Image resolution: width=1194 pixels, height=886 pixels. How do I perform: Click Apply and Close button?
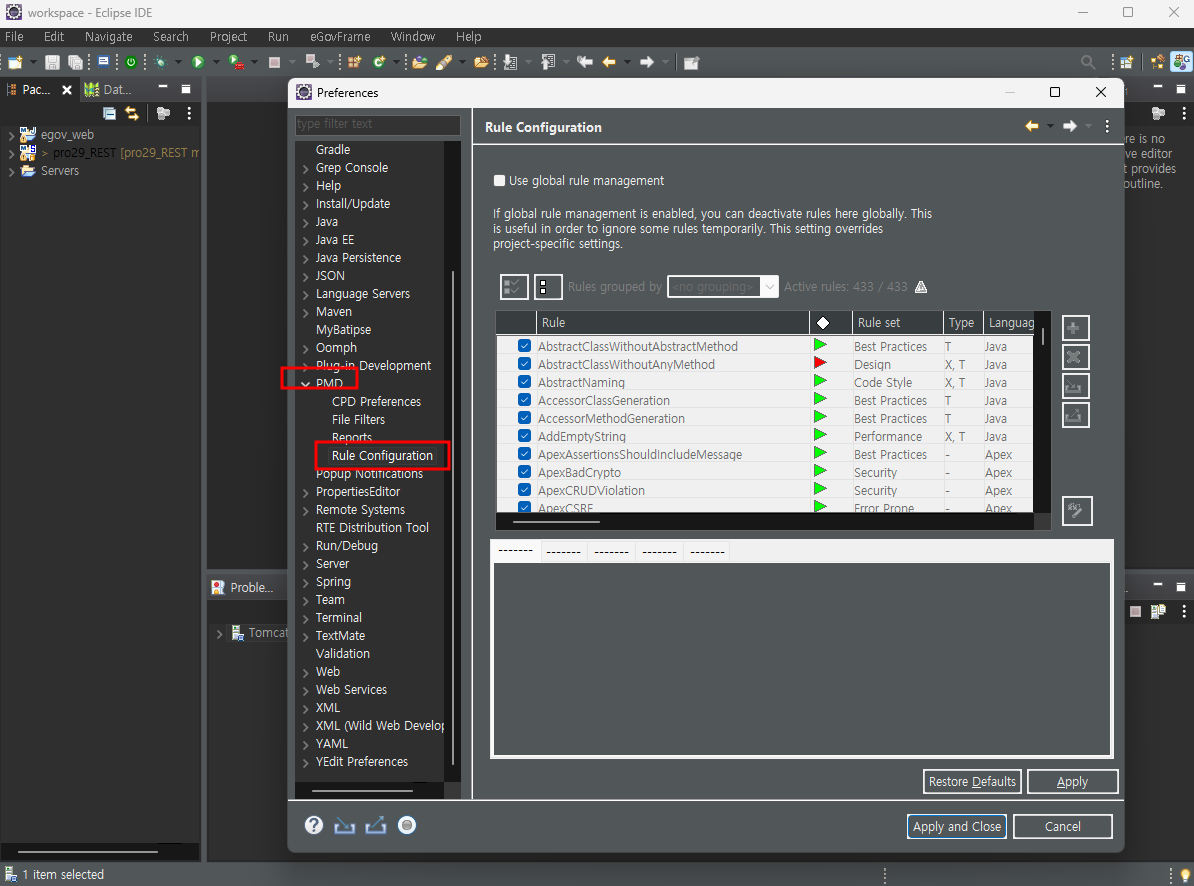pos(956,827)
